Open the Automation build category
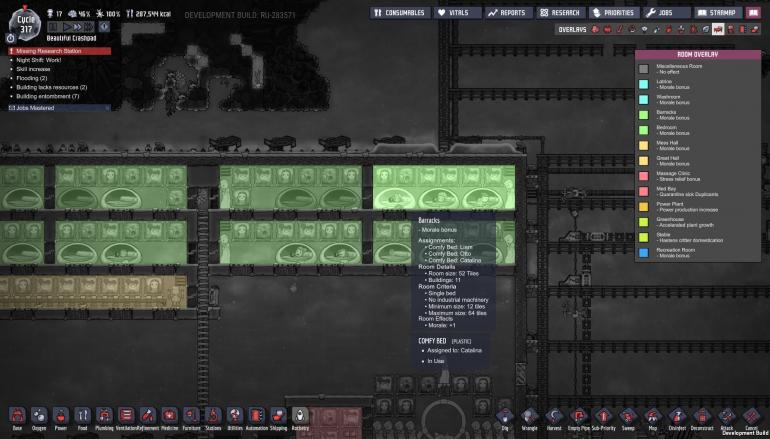This screenshot has width=770, height=439. pos(256,416)
